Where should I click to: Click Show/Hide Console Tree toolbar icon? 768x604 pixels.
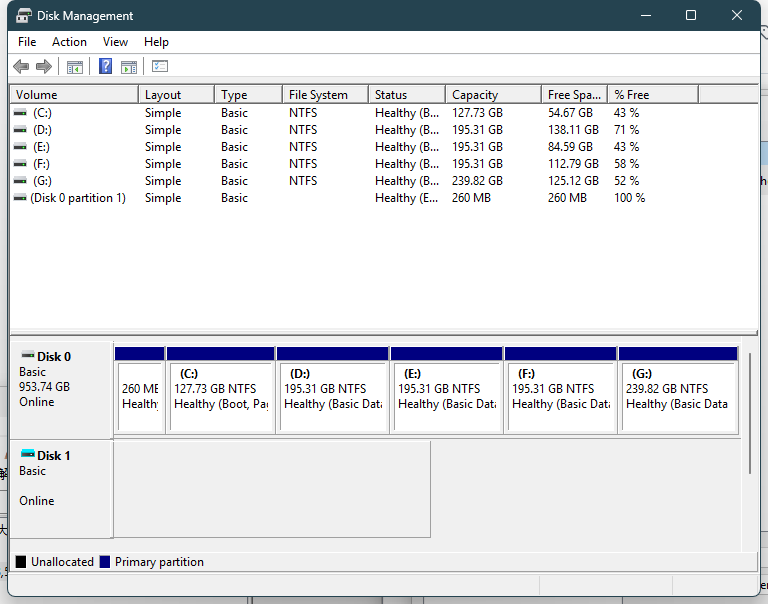75,67
